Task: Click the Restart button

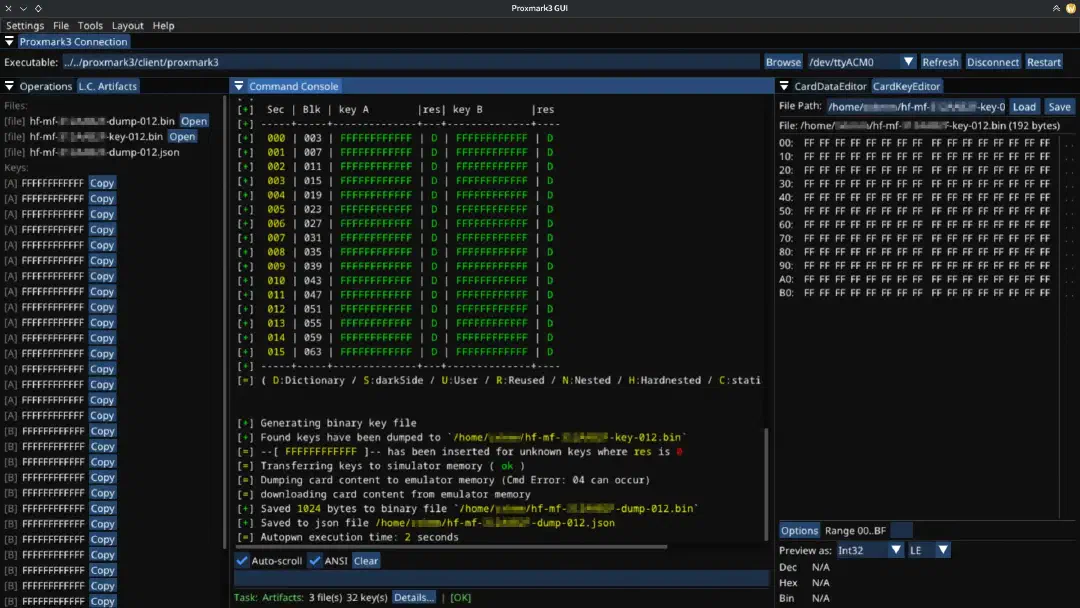Action: click(1043, 62)
